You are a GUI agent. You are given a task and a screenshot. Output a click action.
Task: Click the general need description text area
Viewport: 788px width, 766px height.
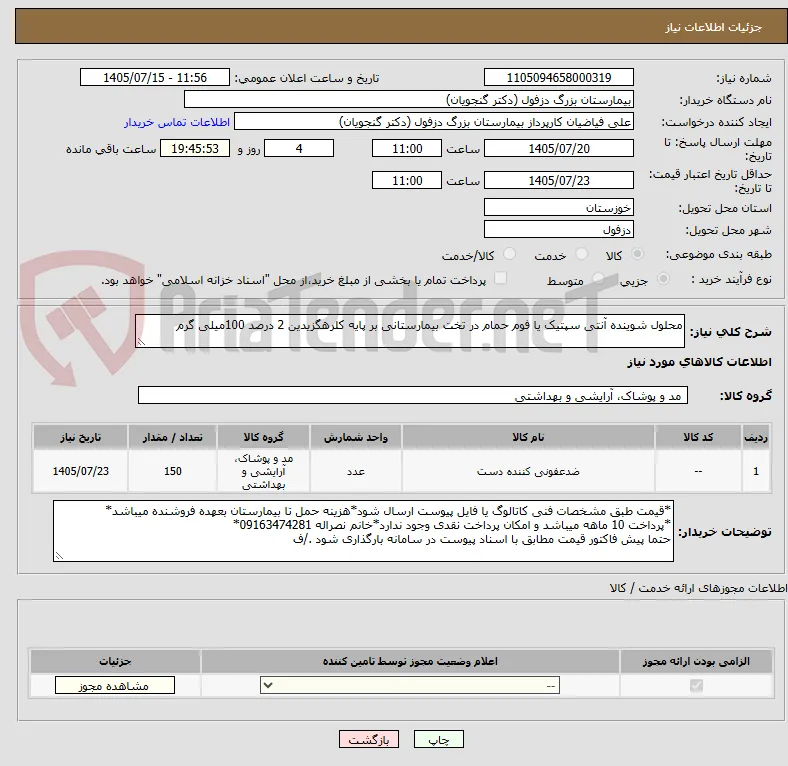coord(410,331)
